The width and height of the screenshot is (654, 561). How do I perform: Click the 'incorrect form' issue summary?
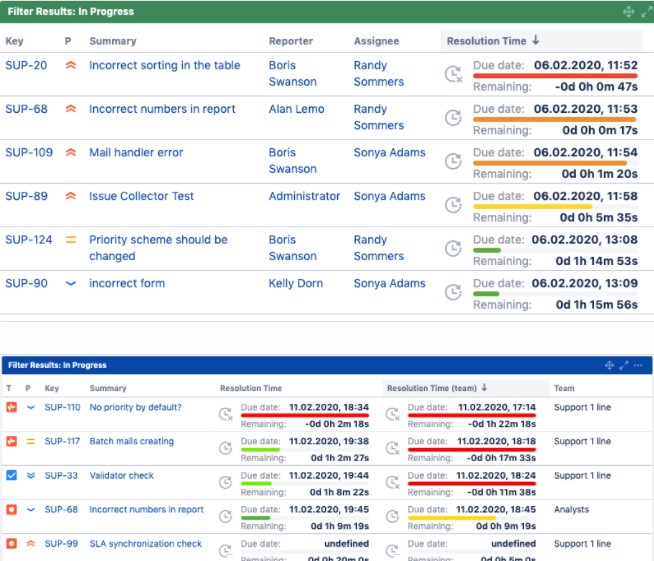click(x=127, y=283)
